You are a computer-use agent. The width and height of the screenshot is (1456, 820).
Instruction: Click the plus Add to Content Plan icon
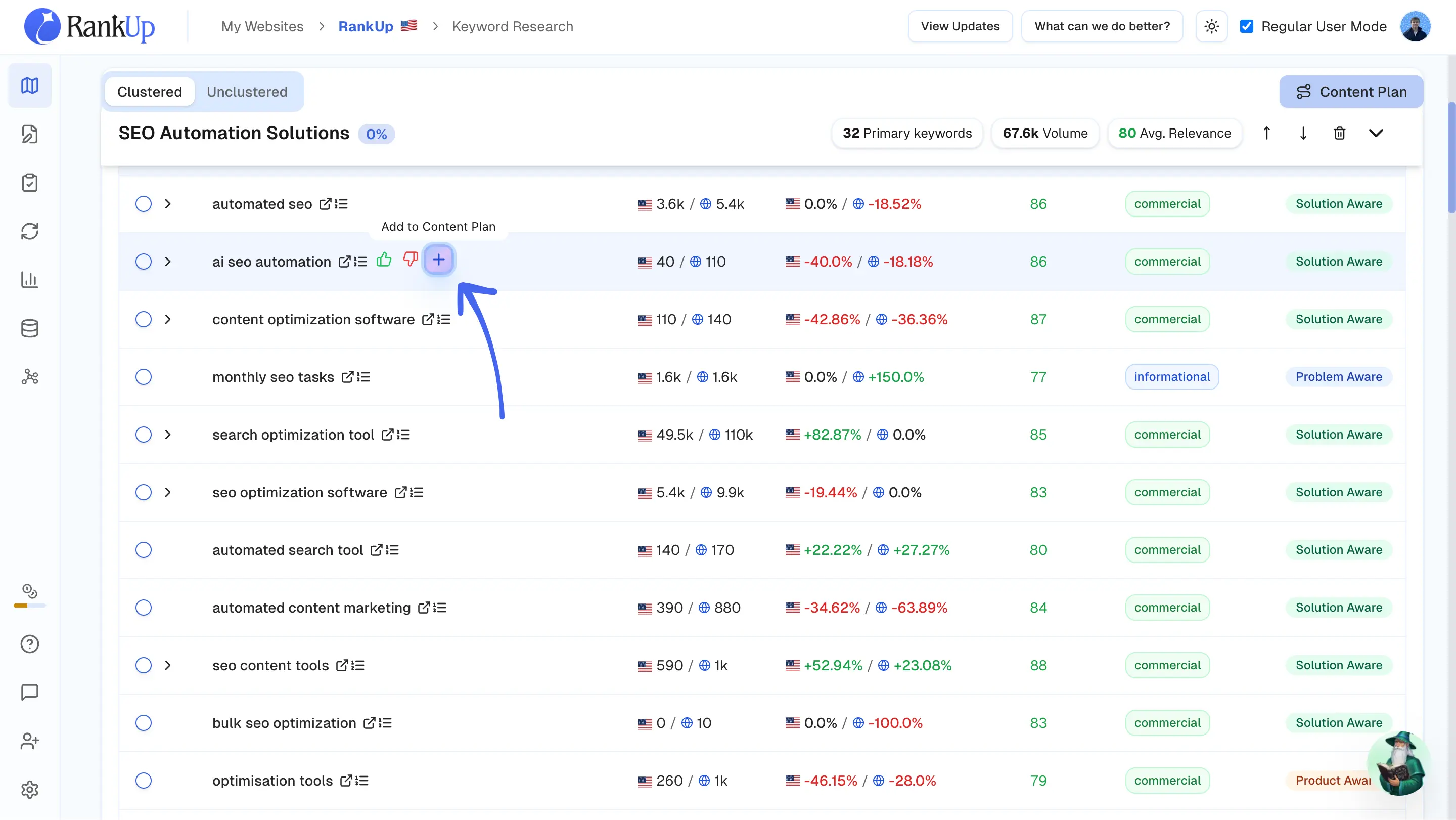(x=439, y=260)
